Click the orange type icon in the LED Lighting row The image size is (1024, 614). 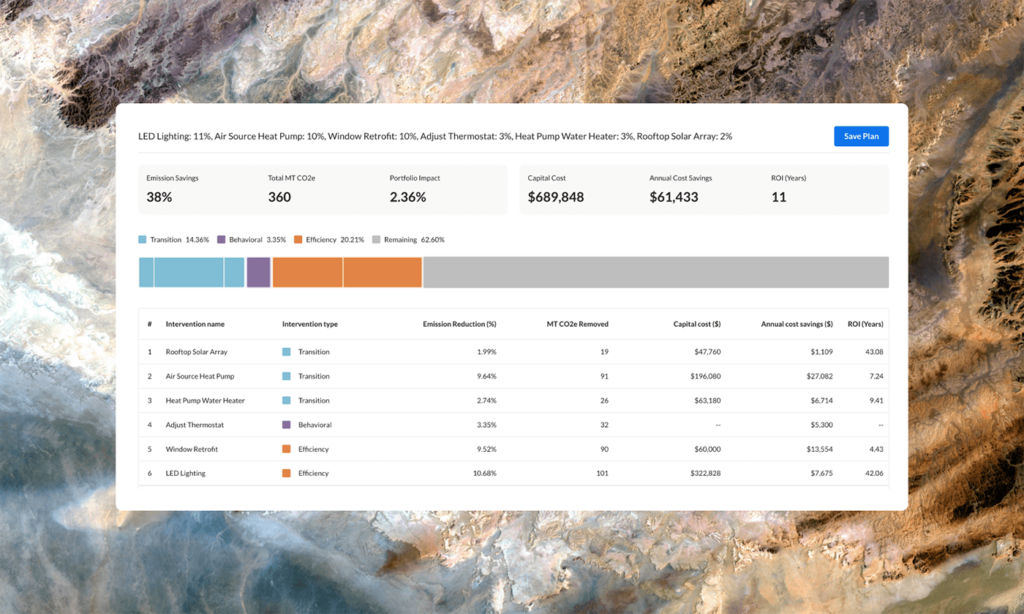click(287, 473)
